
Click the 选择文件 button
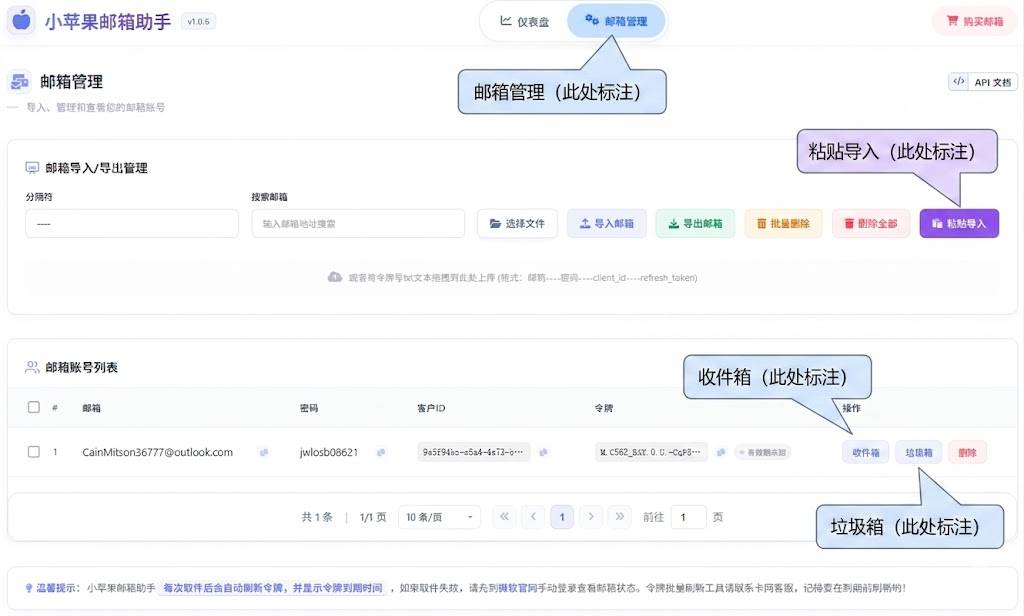tap(517, 223)
